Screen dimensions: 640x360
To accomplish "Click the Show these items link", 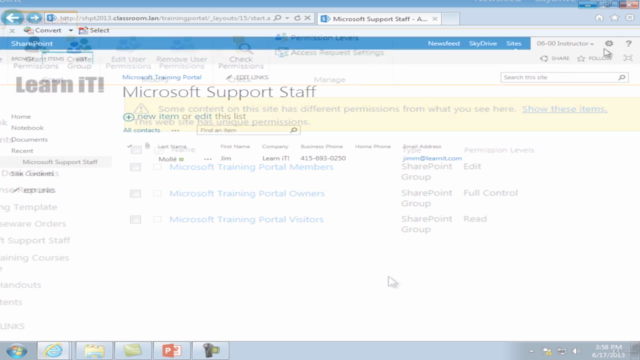I will pos(564,109).
